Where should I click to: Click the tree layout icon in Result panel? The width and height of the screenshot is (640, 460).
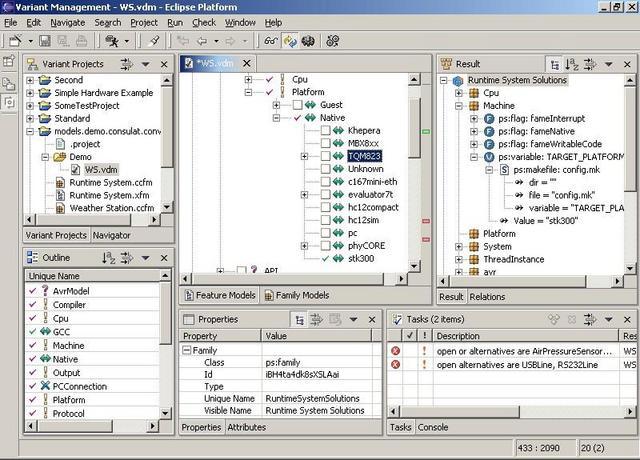555,64
